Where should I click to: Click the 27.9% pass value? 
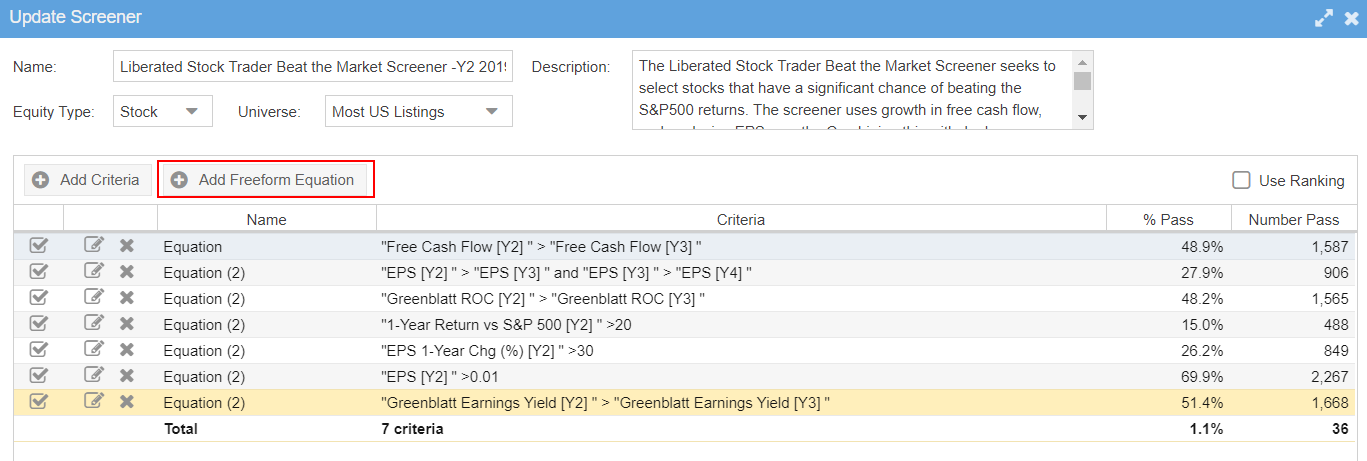pos(1202,272)
